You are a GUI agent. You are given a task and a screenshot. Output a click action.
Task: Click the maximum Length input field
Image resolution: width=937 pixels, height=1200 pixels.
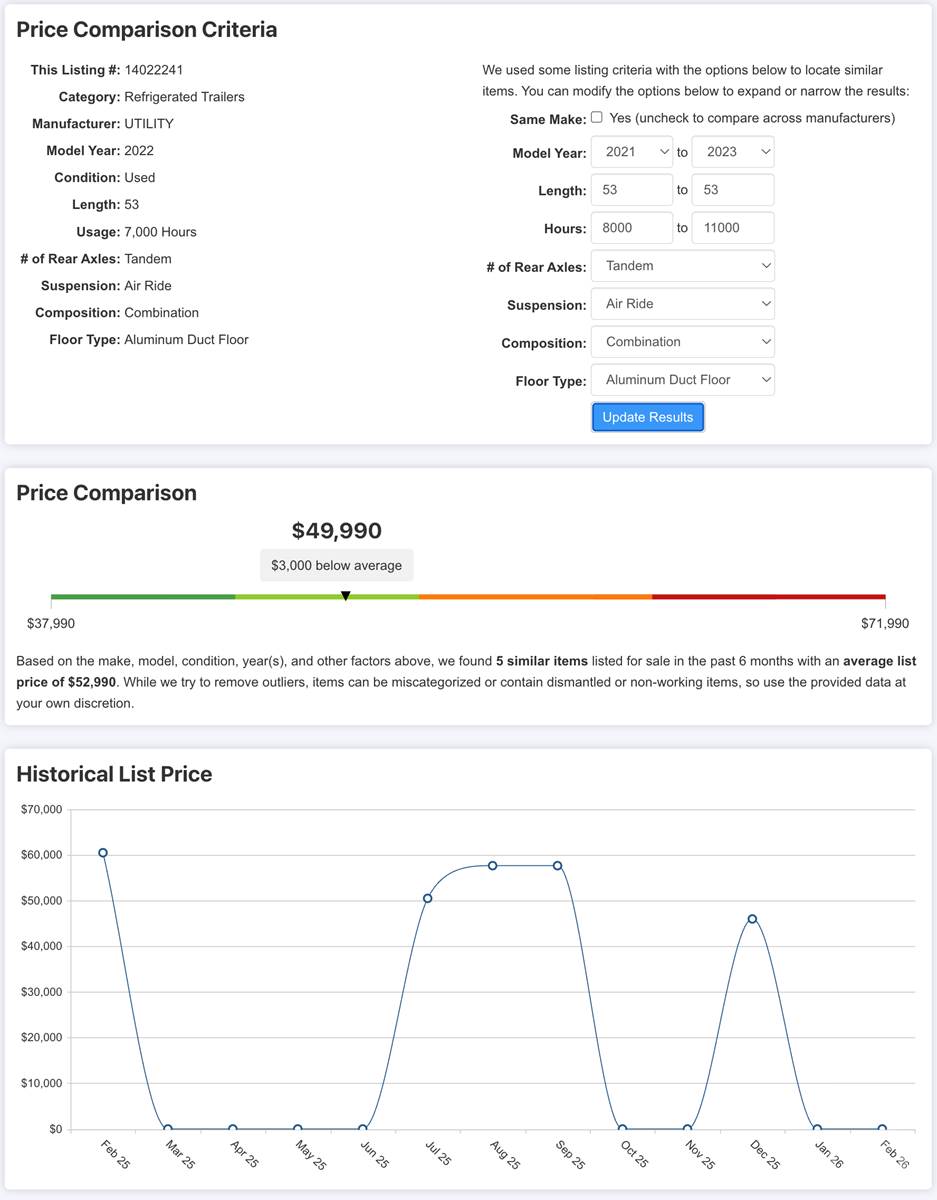(x=732, y=190)
